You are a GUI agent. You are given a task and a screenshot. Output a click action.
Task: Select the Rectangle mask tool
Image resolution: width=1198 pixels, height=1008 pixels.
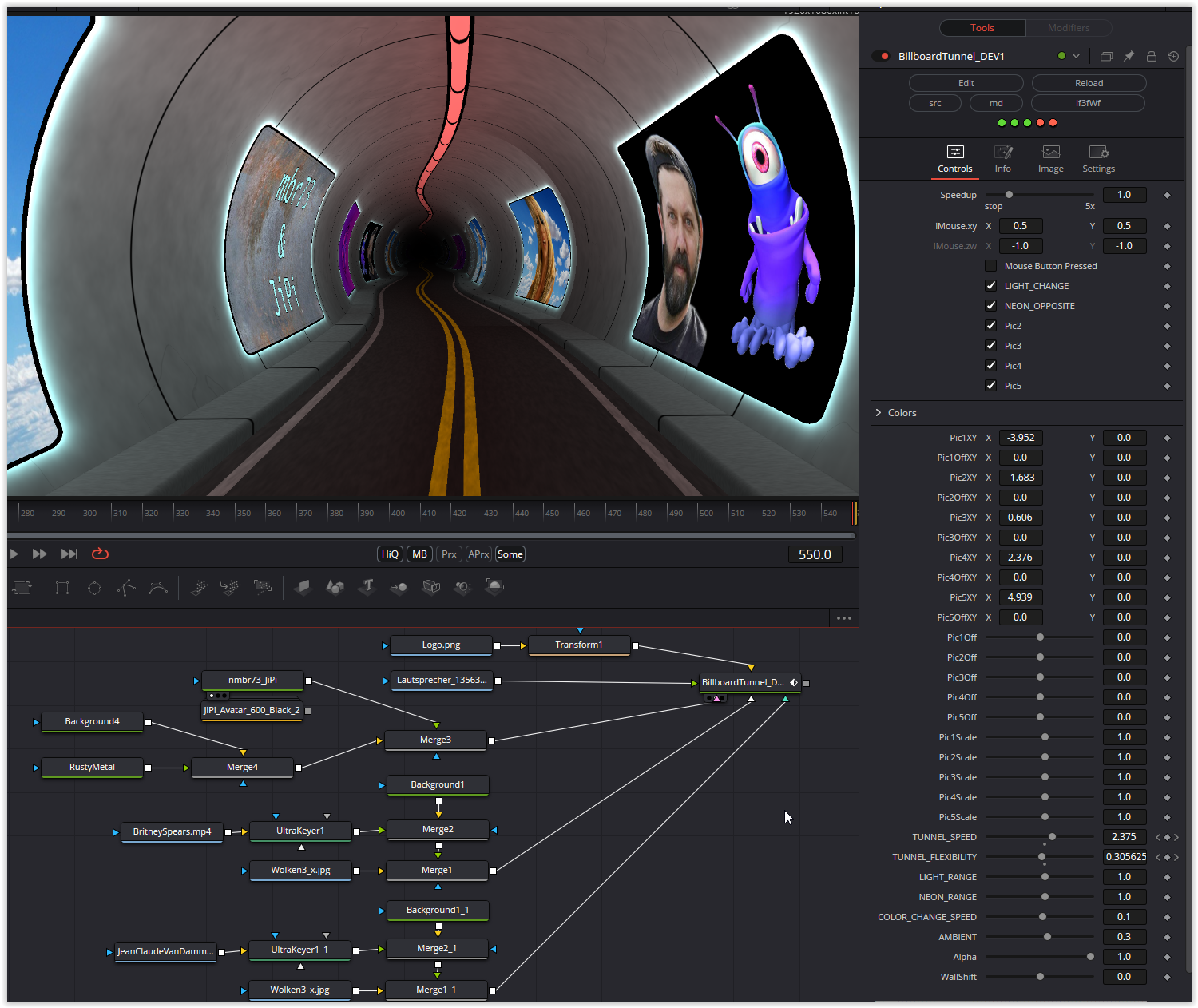62,588
